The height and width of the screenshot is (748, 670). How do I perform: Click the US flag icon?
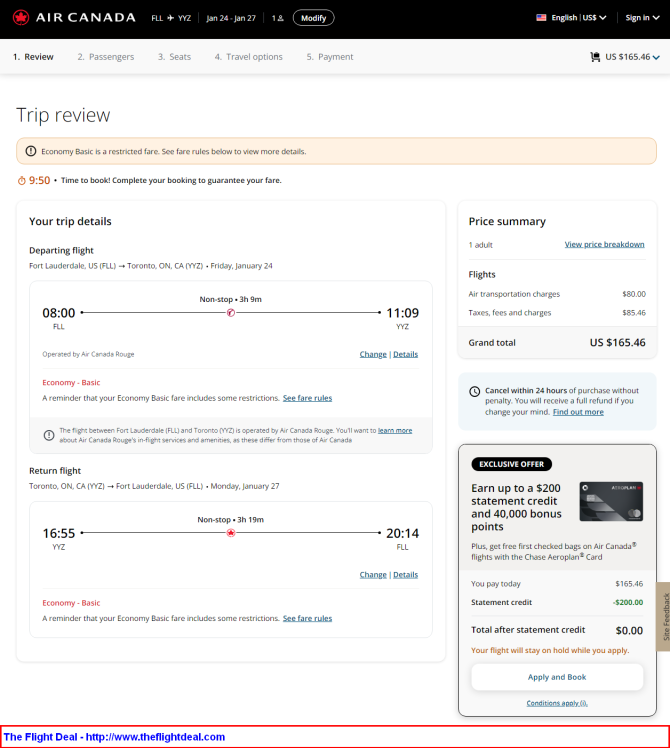pos(541,18)
